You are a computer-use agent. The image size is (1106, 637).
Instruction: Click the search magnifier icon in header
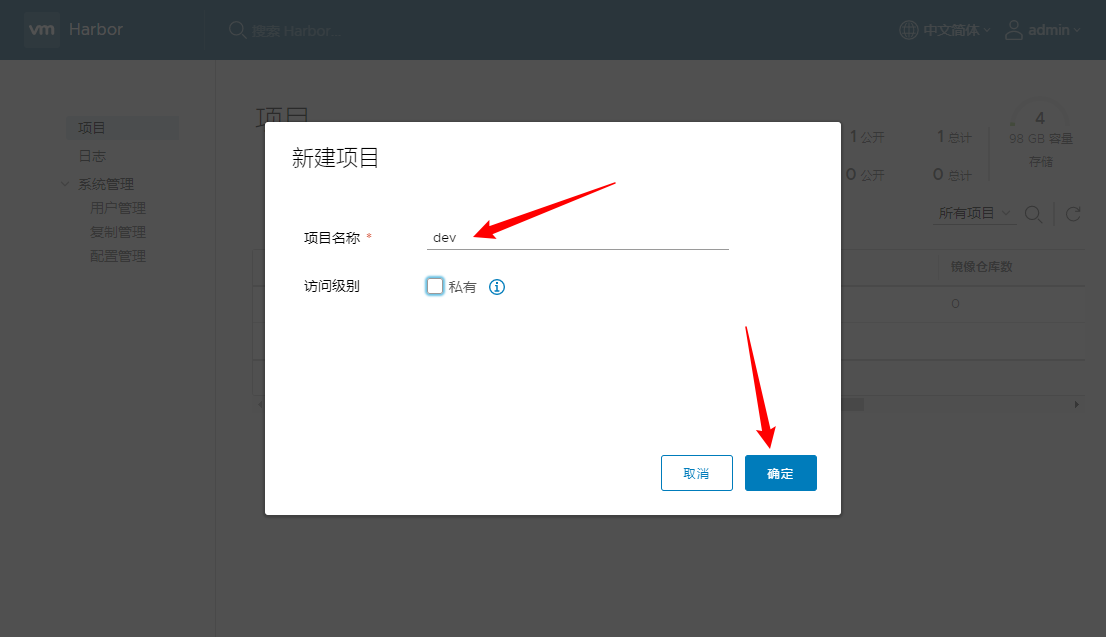(x=237, y=30)
